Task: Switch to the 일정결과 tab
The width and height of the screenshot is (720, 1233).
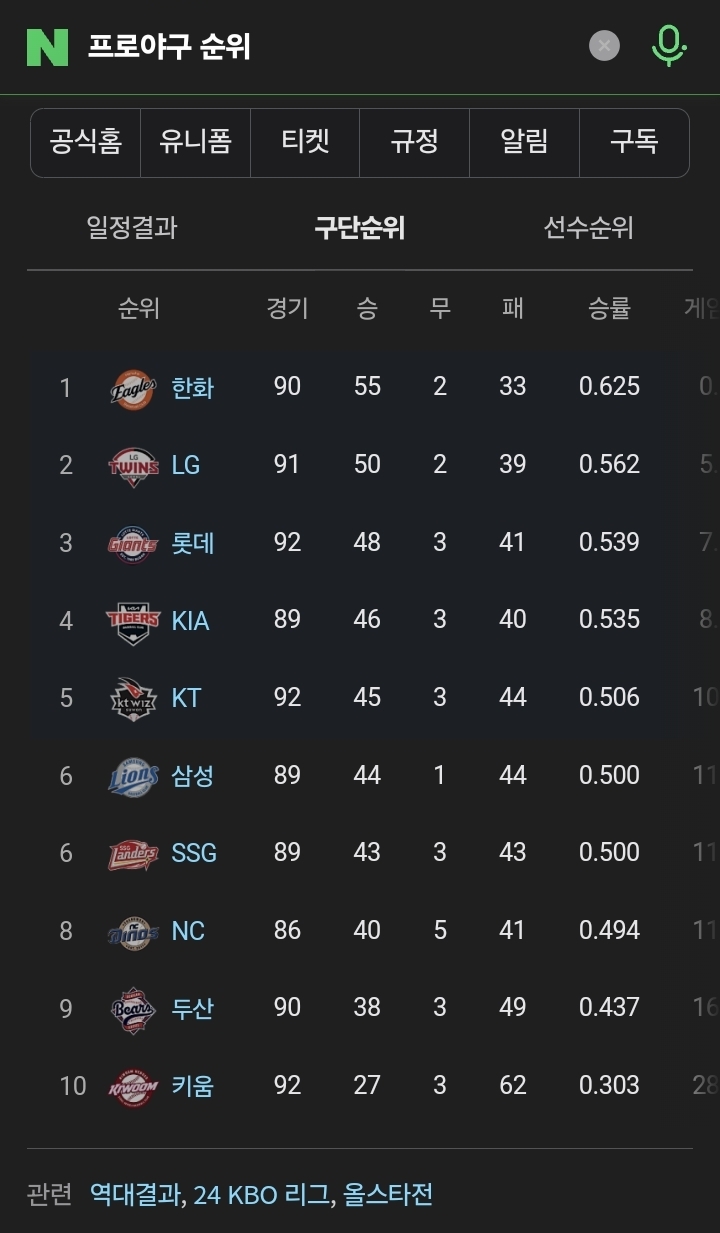Action: tap(132, 228)
